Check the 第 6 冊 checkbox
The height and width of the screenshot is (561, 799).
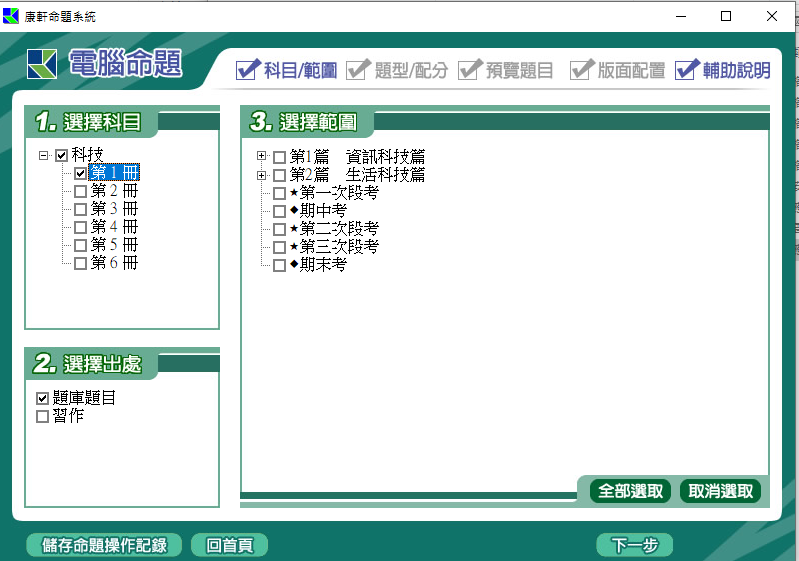(x=80, y=263)
